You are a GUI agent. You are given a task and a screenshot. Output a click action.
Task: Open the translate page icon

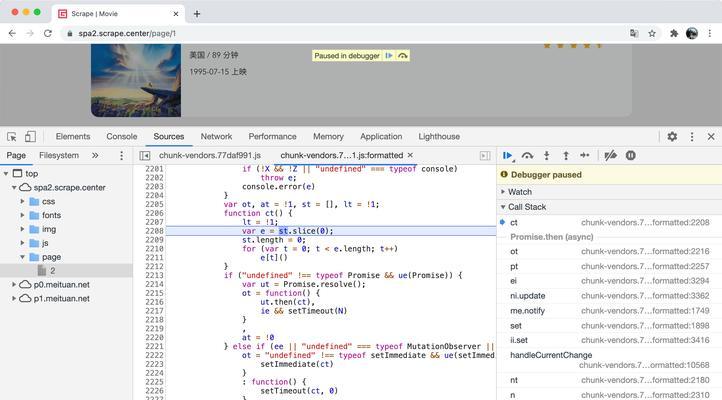pos(634,33)
